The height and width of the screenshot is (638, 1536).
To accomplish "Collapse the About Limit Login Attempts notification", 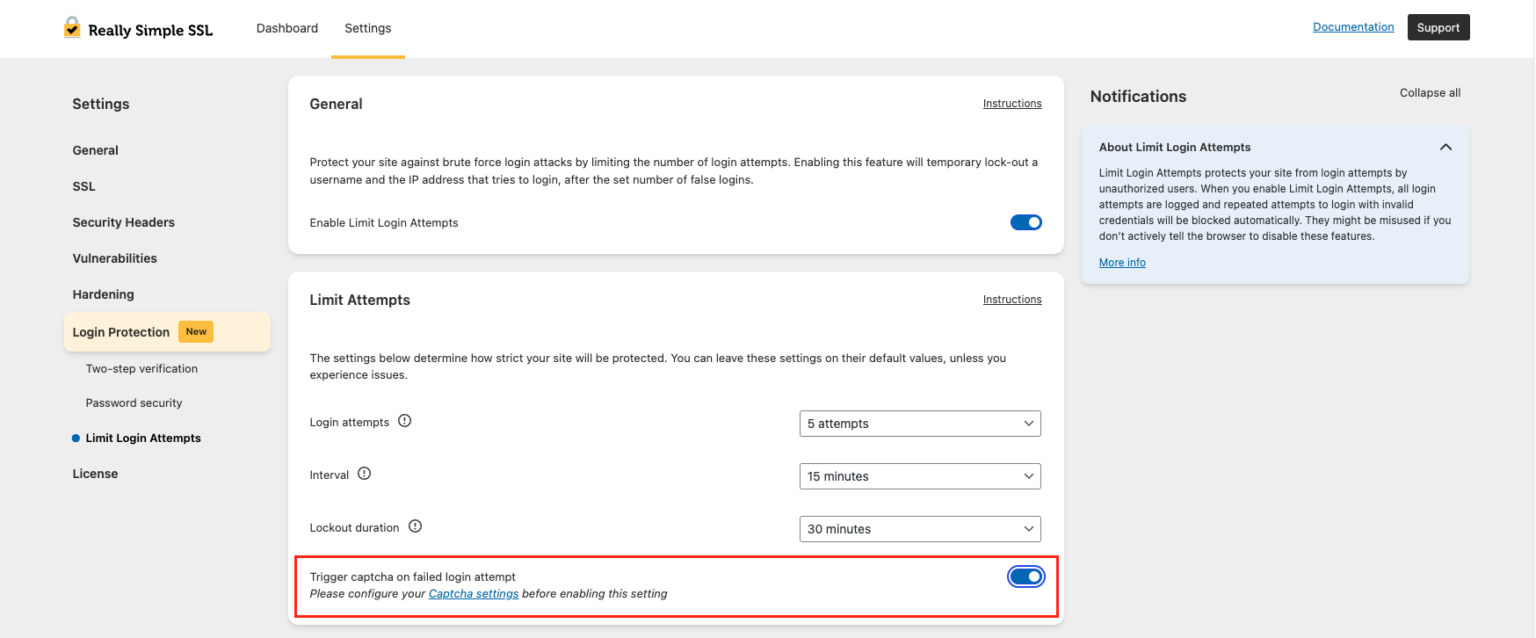I will [x=1445, y=146].
